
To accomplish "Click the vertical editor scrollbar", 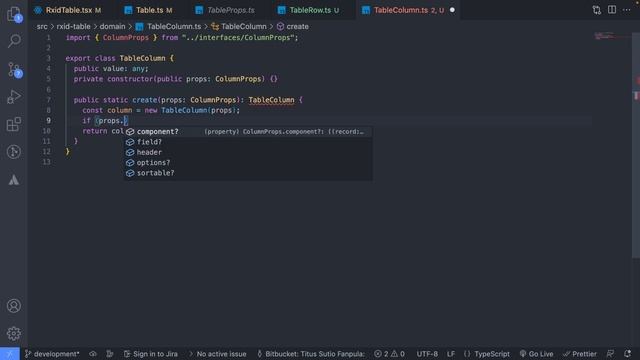I will [x=636, y=145].
